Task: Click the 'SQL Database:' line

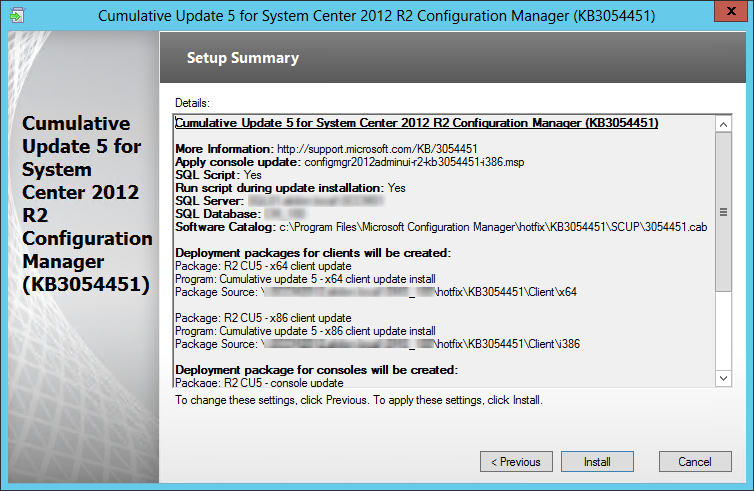Action: pyautogui.click(x=240, y=214)
